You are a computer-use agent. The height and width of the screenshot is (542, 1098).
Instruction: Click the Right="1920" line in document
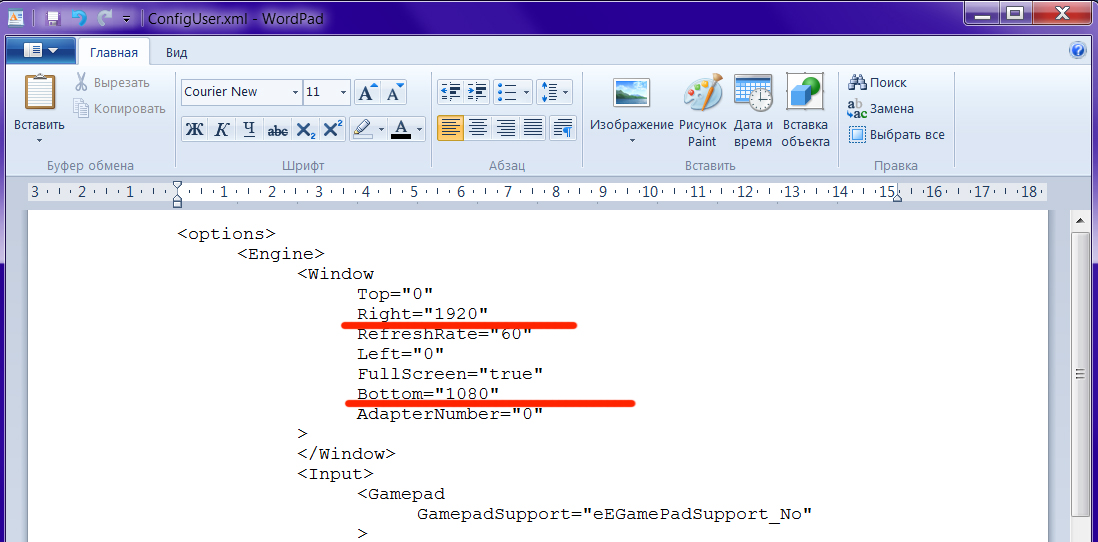pos(422,313)
